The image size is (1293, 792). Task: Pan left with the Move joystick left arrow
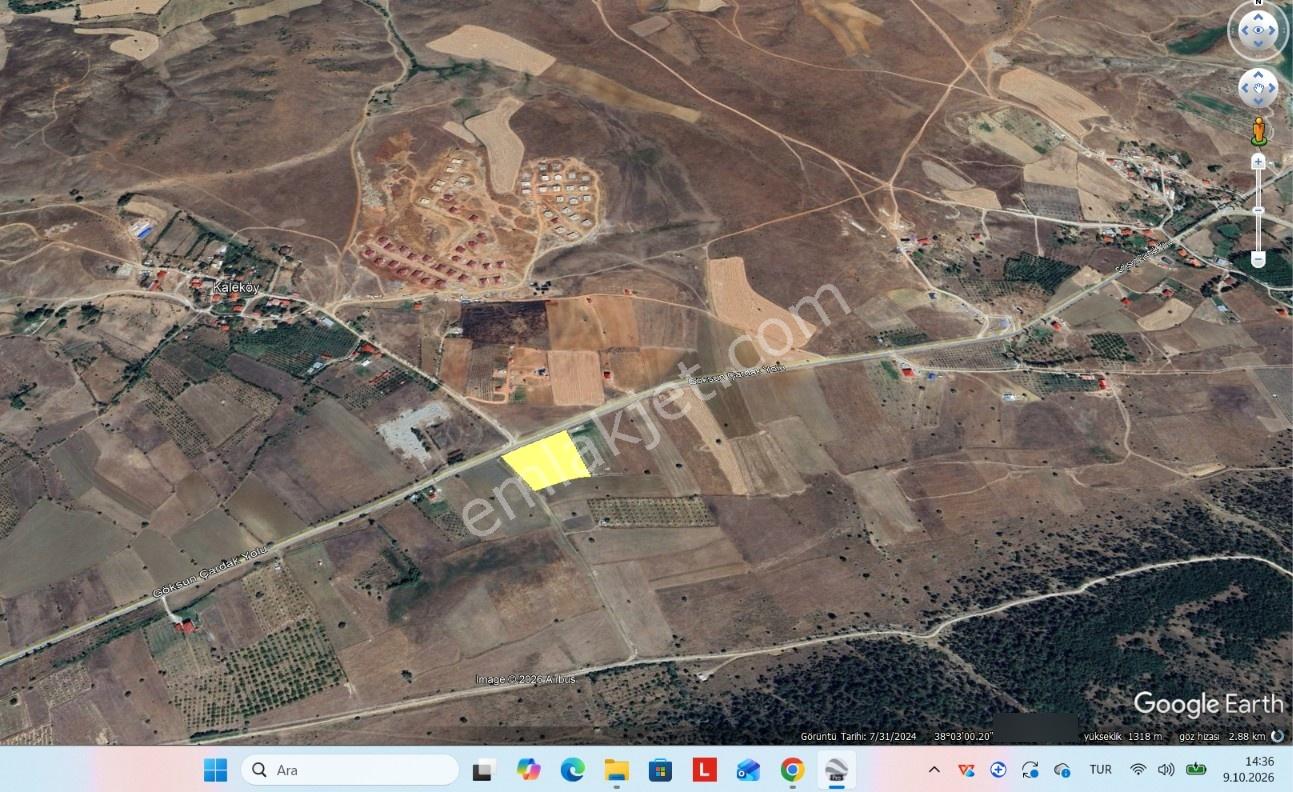[1243, 89]
